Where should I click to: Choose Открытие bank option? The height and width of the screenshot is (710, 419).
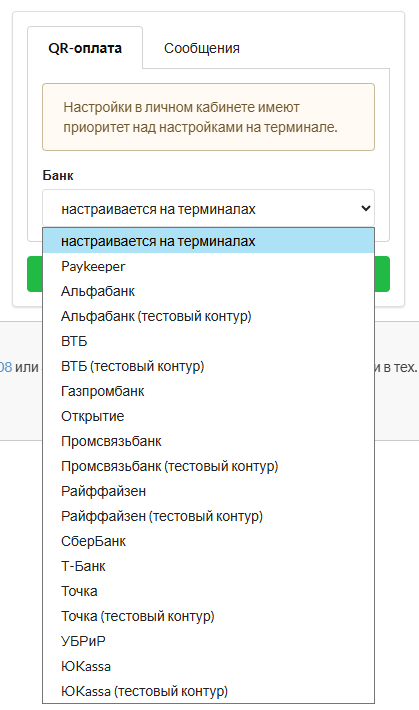click(208, 416)
